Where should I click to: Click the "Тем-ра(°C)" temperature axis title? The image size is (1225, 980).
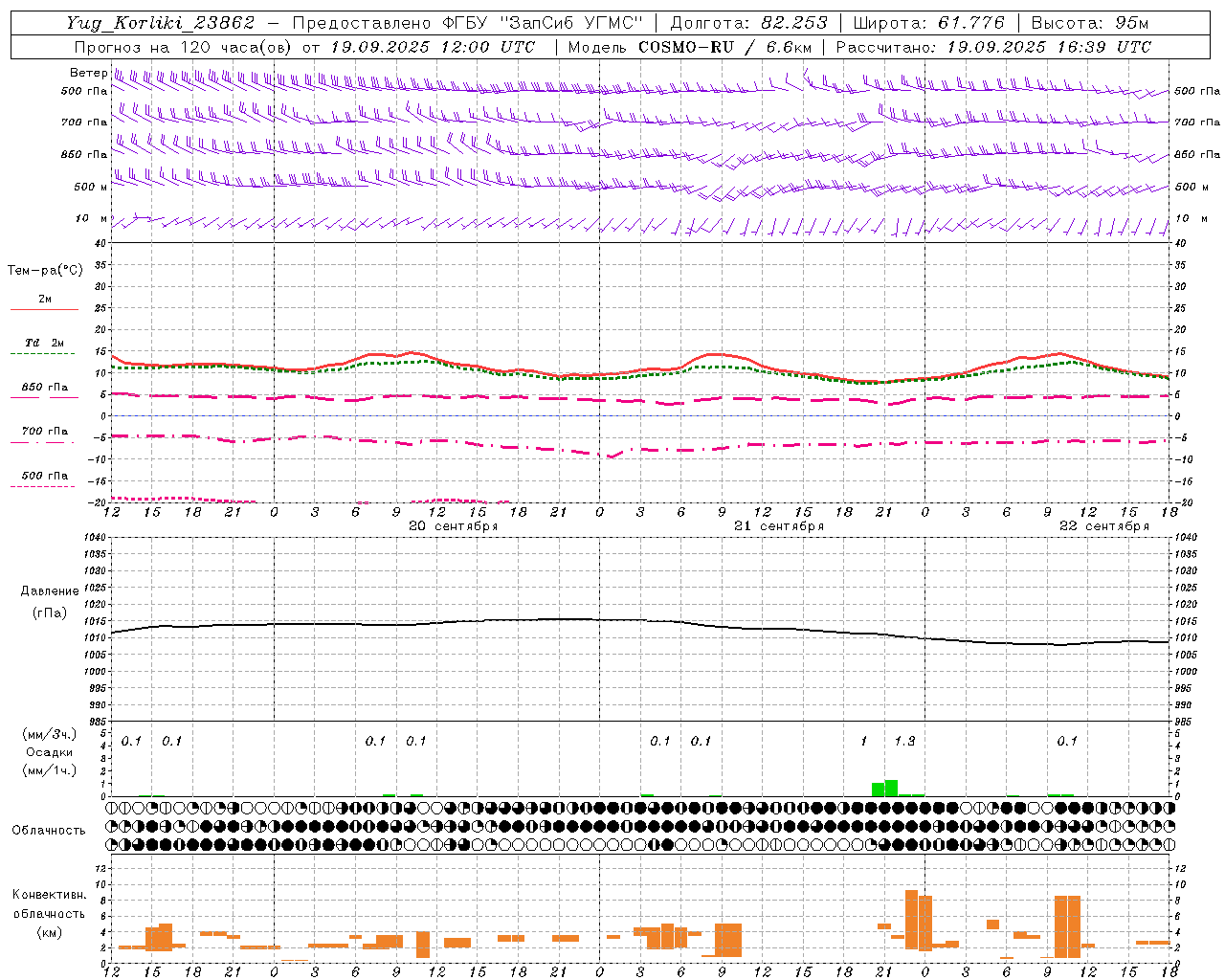pos(45,271)
